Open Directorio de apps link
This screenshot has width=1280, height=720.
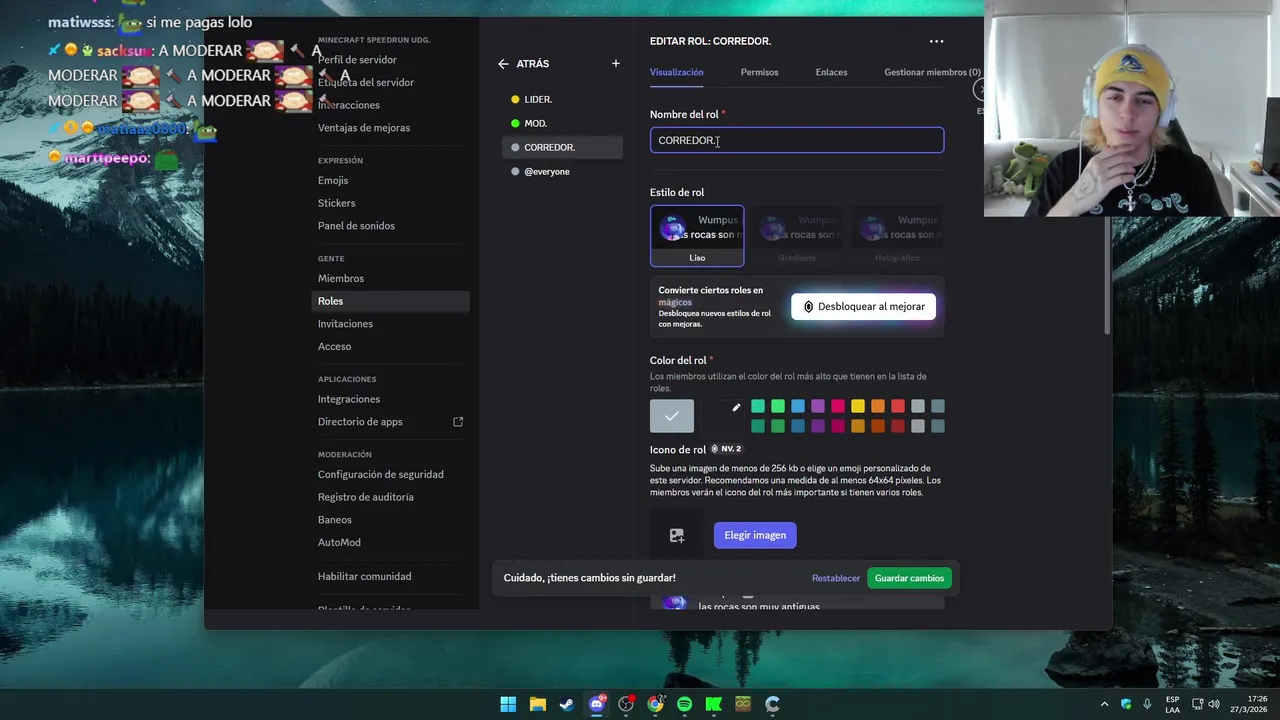click(x=390, y=422)
